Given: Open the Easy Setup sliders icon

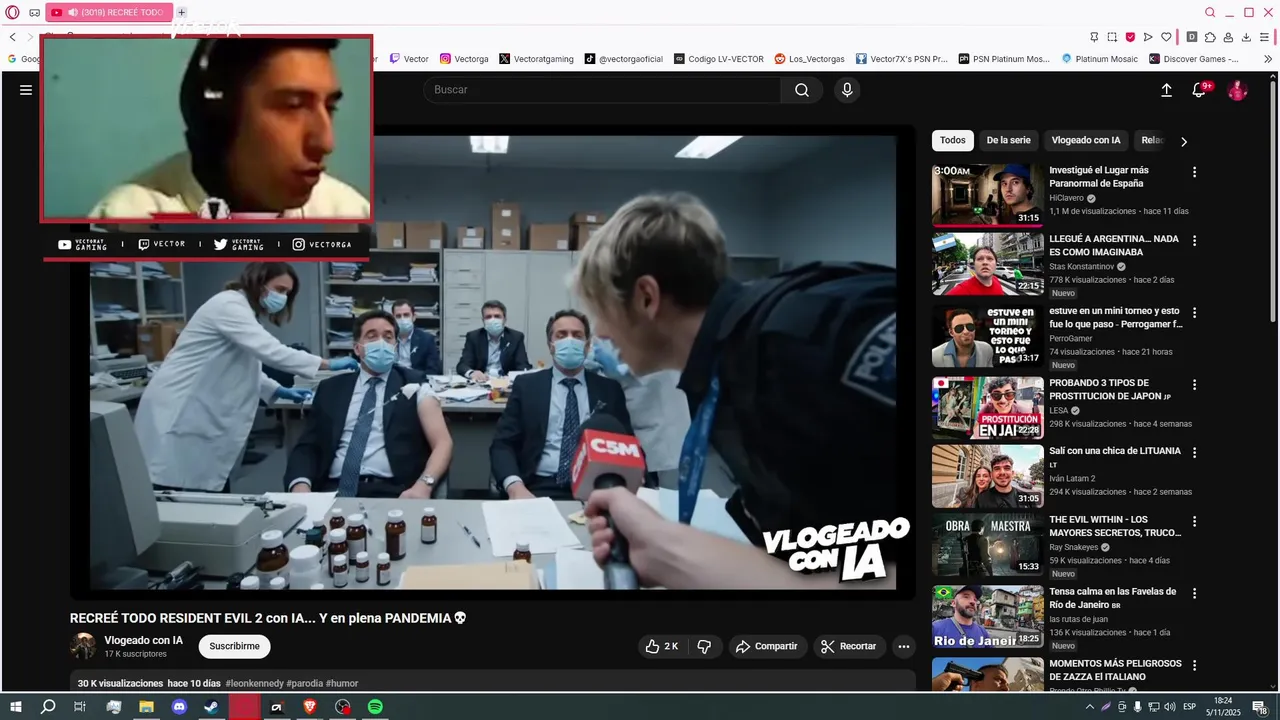Looking at the screenshot, I should [1264, 37].
